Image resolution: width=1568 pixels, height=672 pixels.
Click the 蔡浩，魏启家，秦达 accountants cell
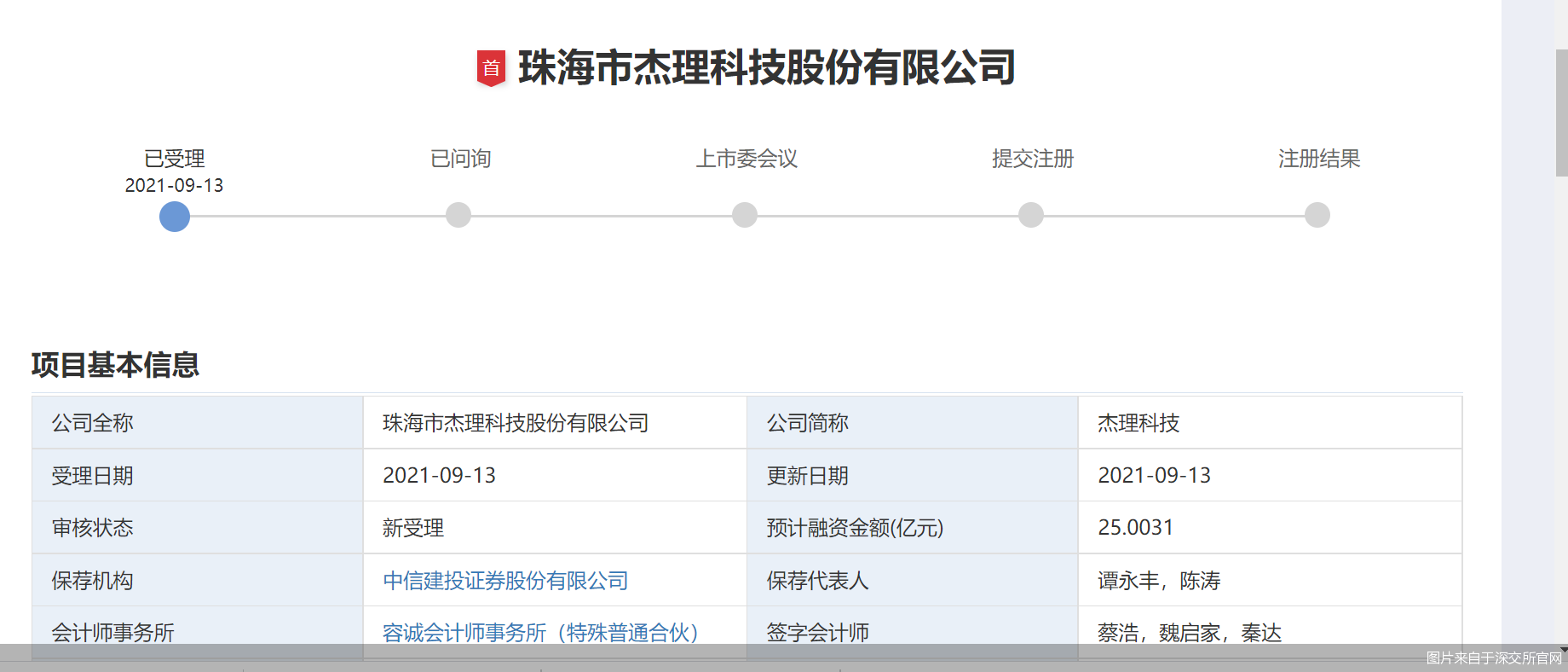(x=1270, y=633)
